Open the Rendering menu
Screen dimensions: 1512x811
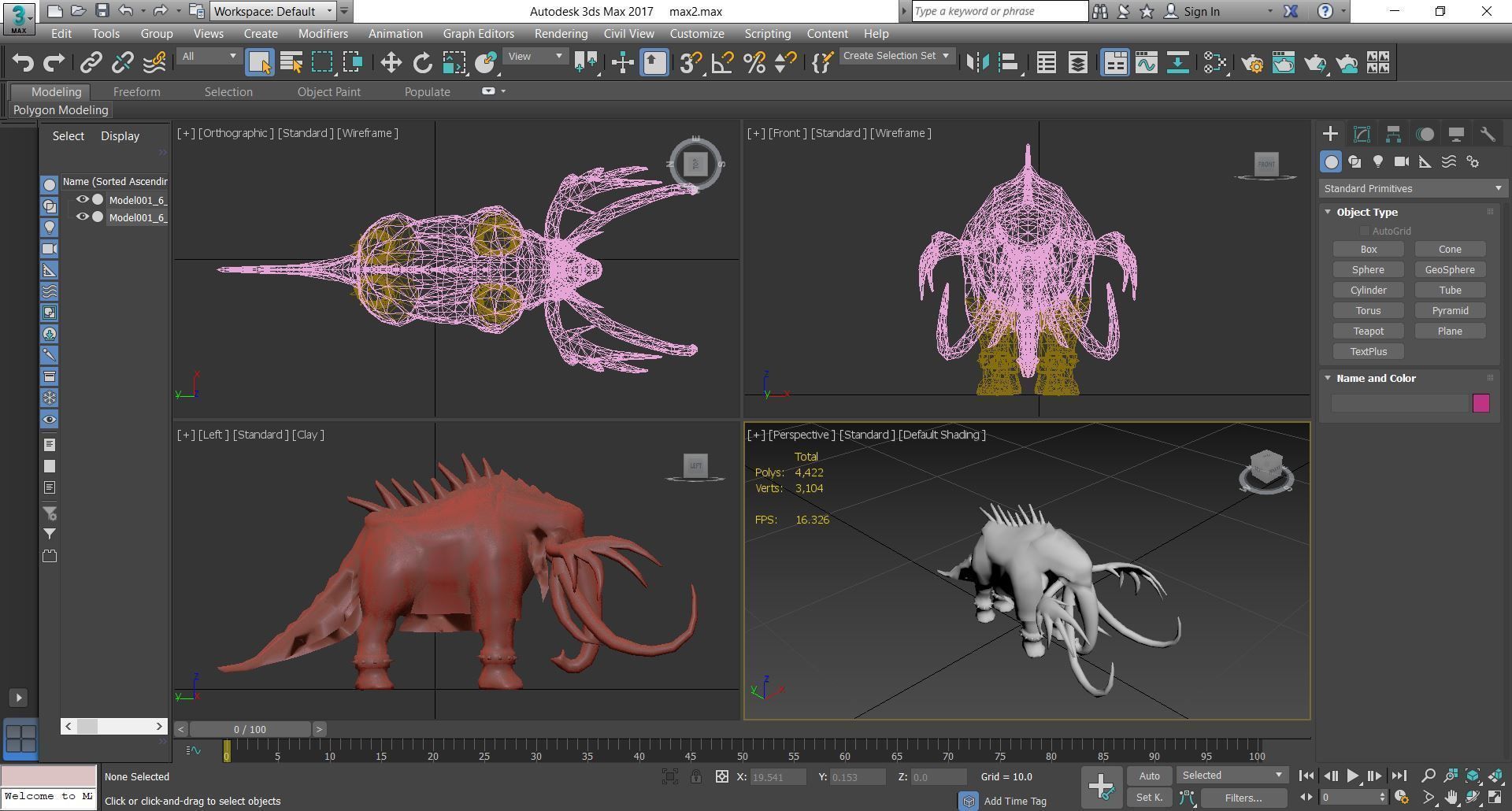(561, 34)
